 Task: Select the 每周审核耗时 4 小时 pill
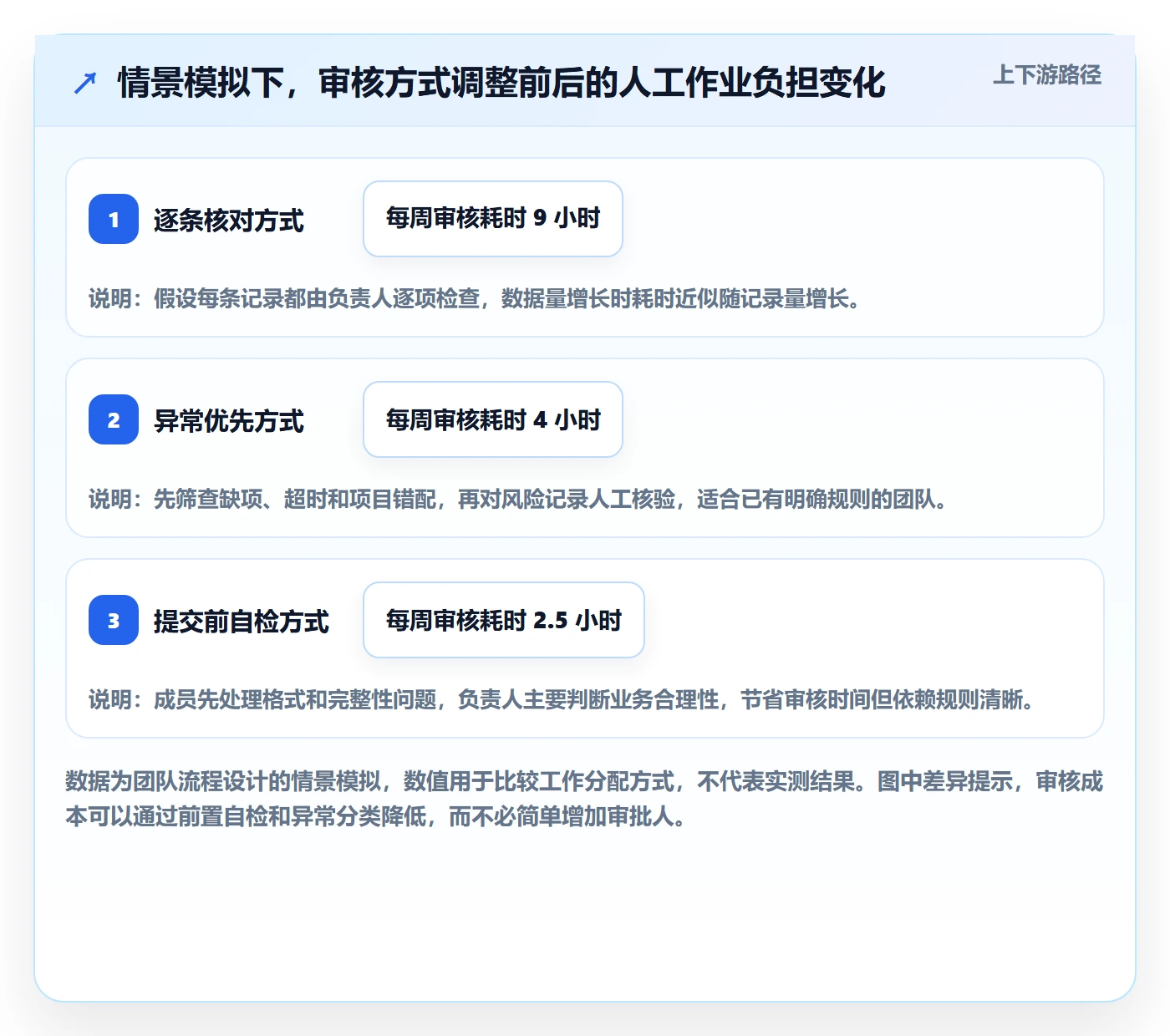coord(493,419)
